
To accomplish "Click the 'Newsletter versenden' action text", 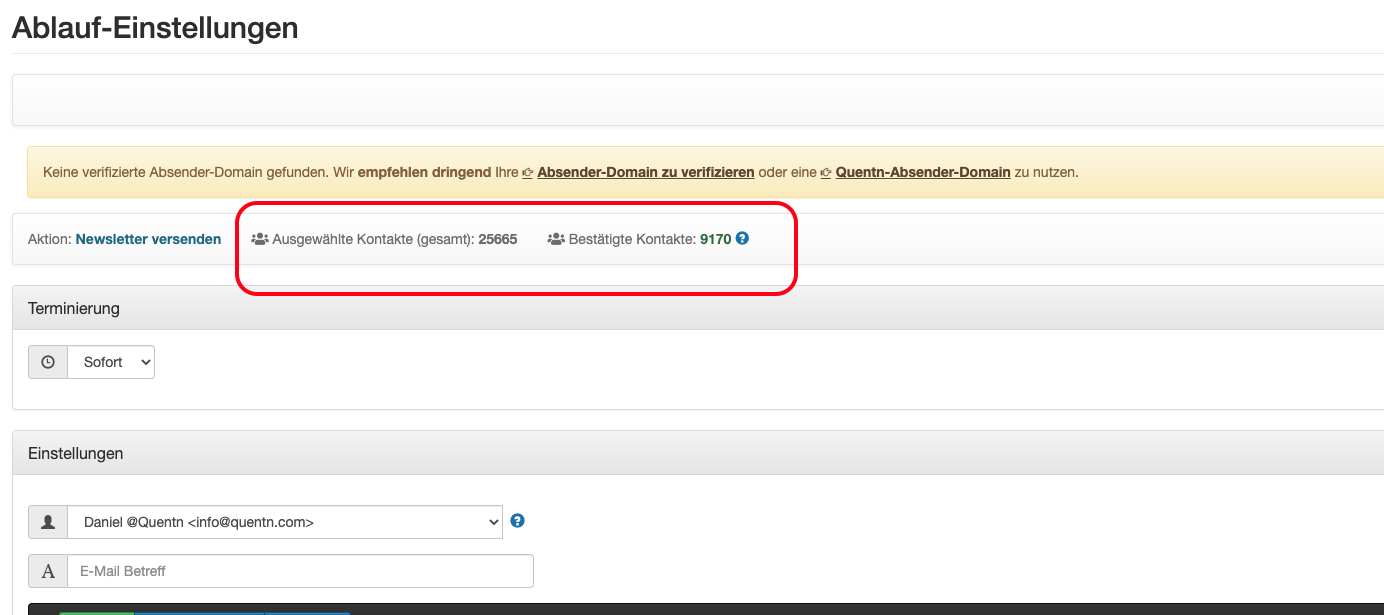I will pyautogui.click(x=148, y=239).
